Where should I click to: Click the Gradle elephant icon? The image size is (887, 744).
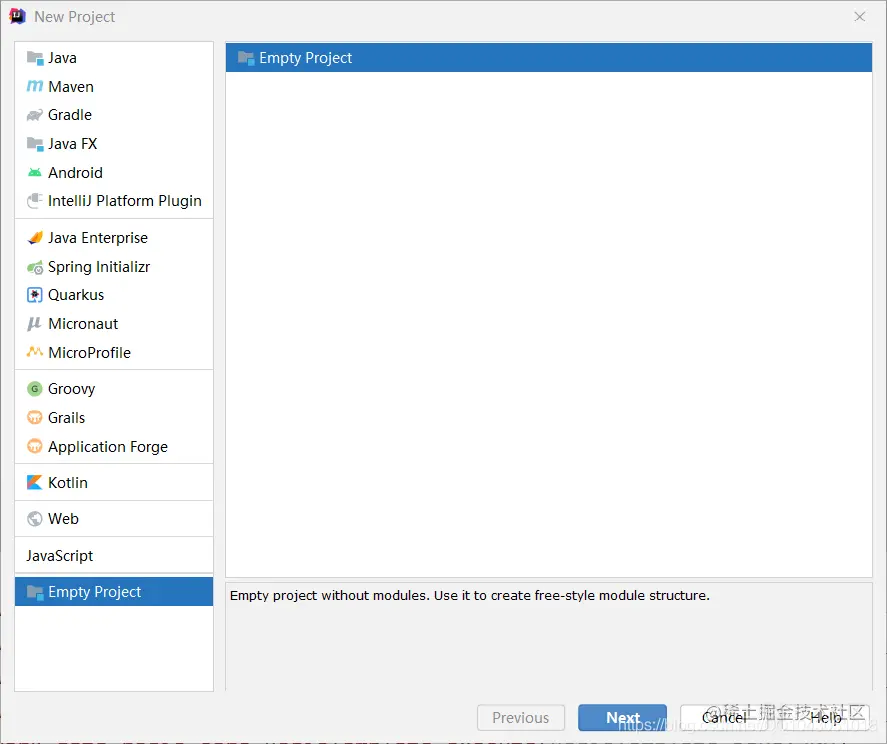tap(35, 115)
